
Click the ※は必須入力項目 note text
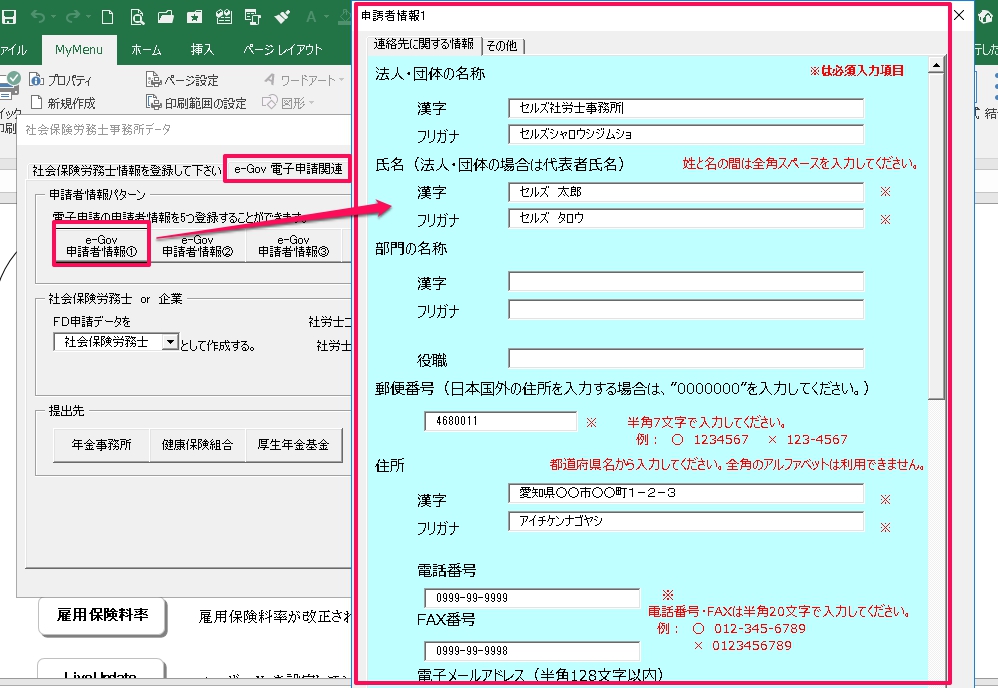[857, 71]
